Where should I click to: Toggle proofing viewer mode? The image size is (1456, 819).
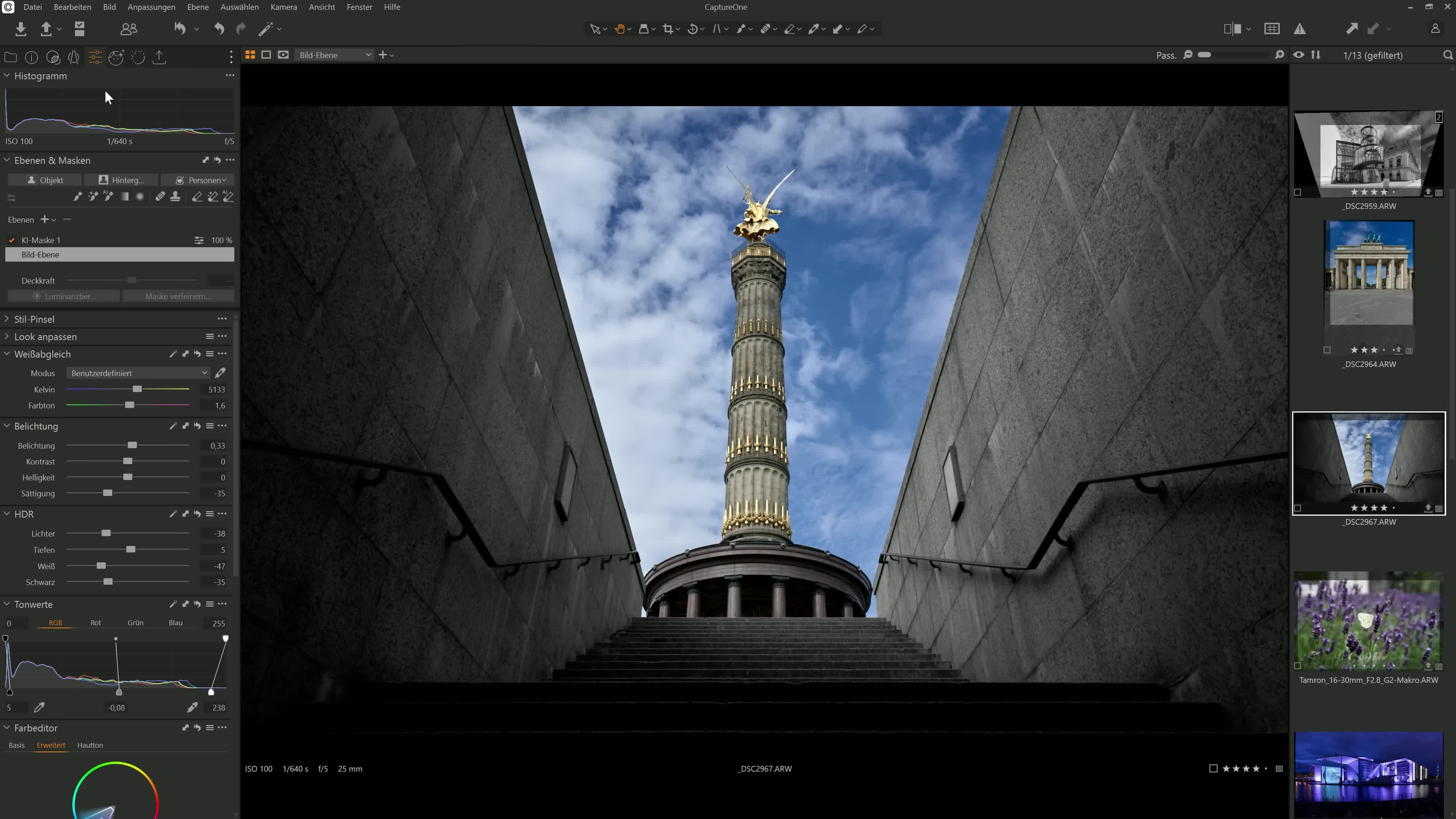coord(283,55)
